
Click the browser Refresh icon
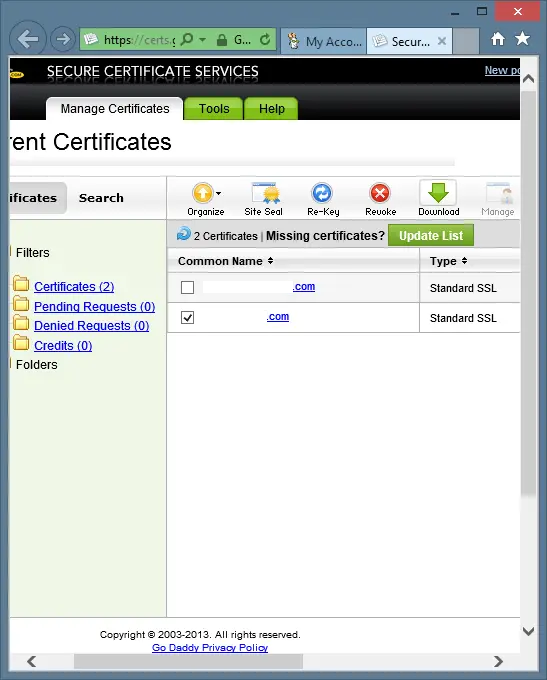pos(265,39)
